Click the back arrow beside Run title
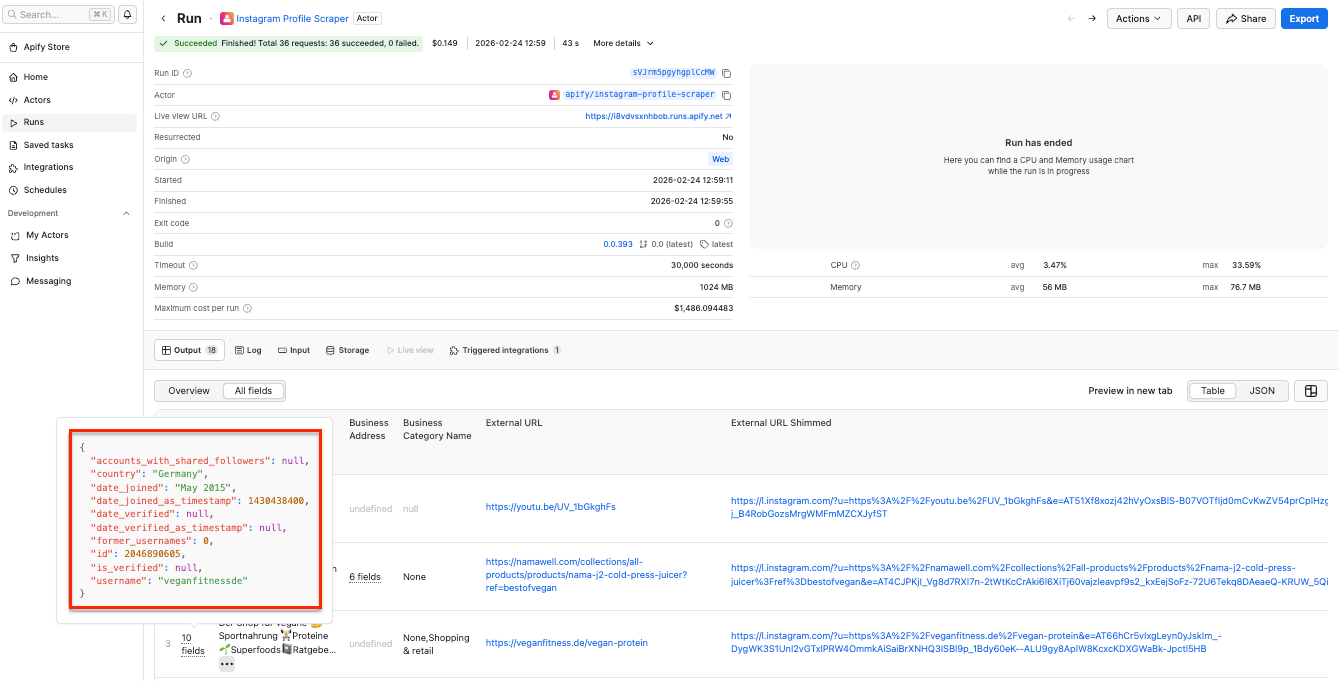This screenshot has width=1339, height=681. pos(164,19)
